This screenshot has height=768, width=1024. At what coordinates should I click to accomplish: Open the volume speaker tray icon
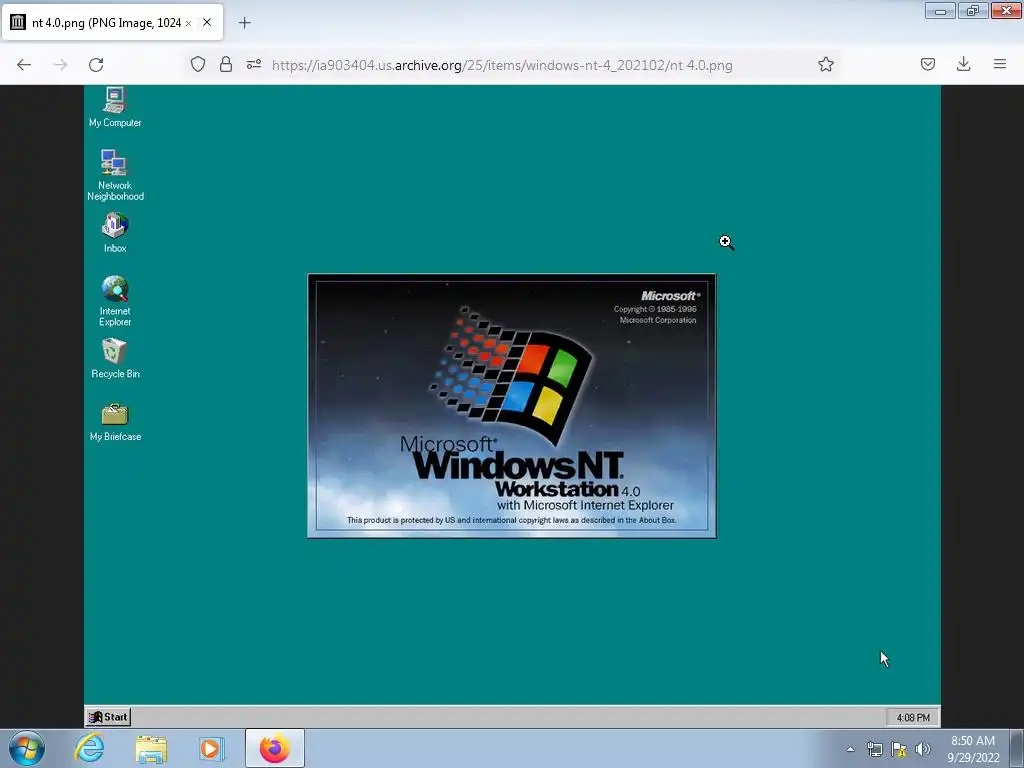click(x=923, y=749)
